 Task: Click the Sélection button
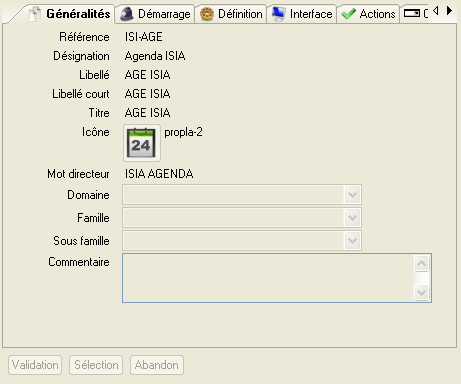(96, 365)
